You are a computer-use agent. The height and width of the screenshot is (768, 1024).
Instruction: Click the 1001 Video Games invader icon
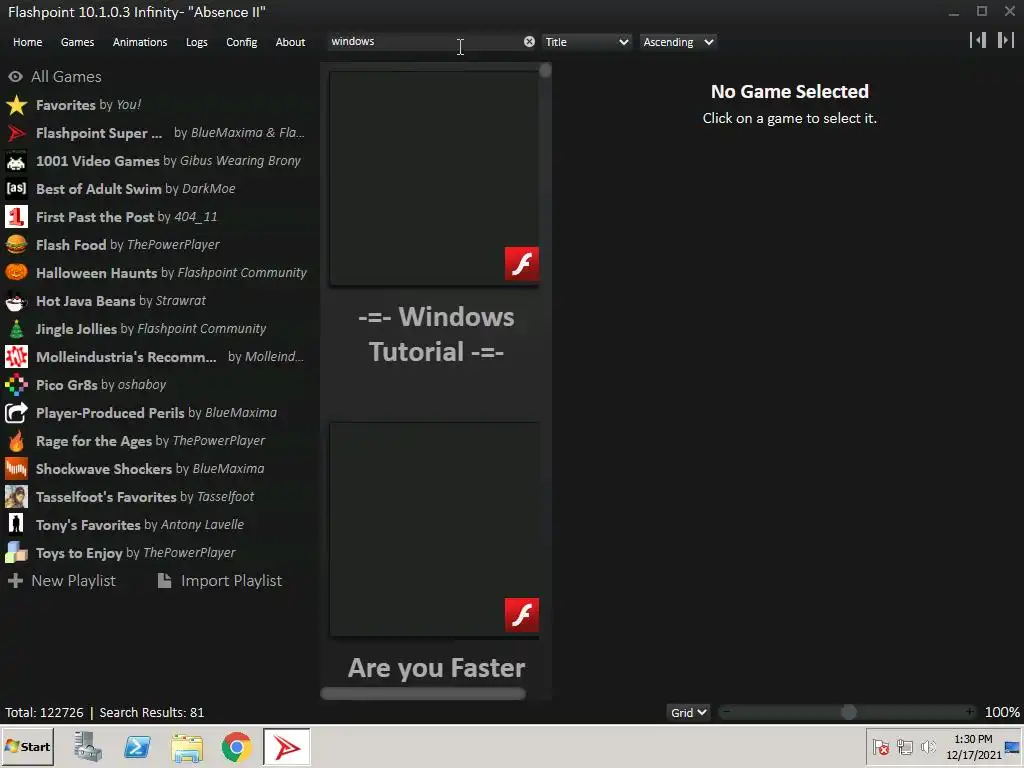coord(16,161)
